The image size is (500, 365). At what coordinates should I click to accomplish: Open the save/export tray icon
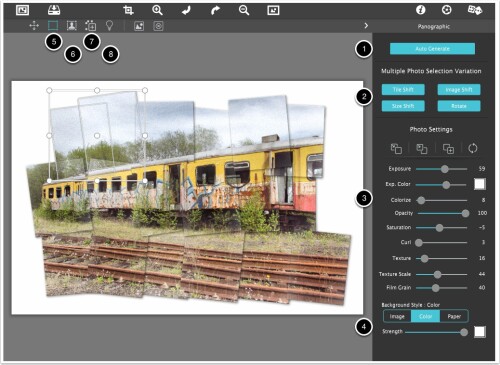click(54, 10)
